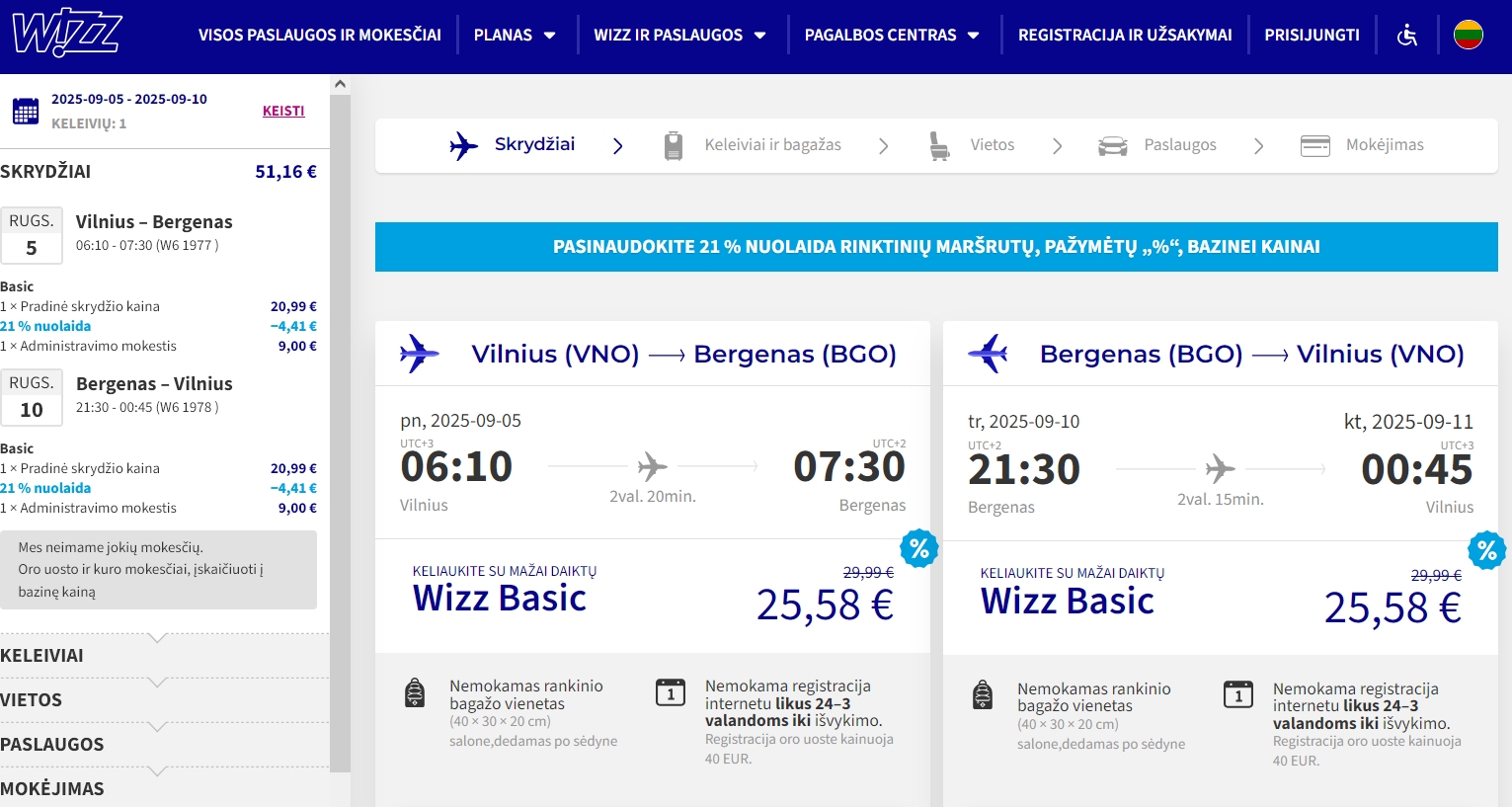Click 25,58 € price on return flight
The width and height of the screenshot is (1512, 807).
[x=1393, y=607]
